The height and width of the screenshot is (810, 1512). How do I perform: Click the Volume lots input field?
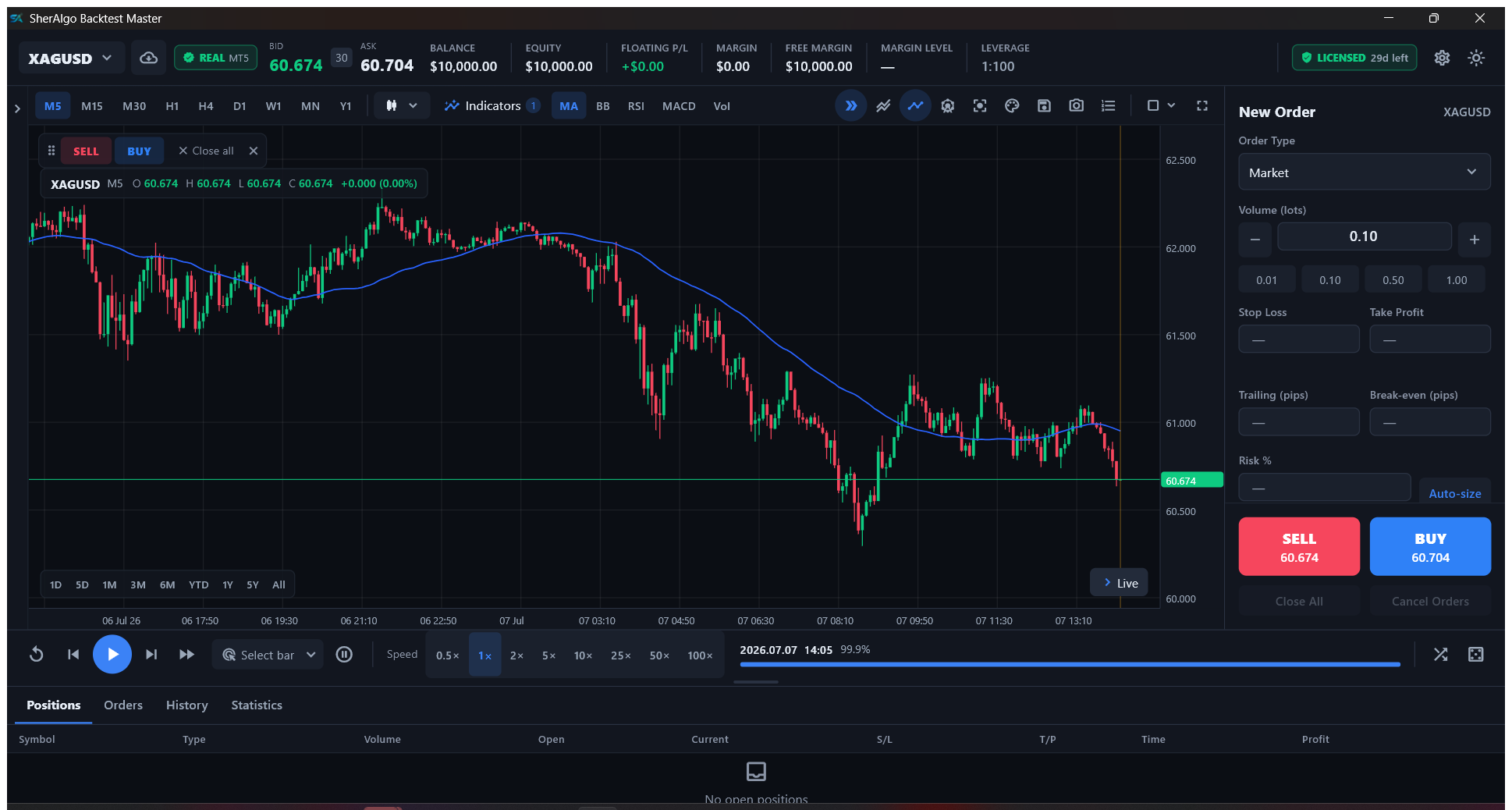[x=1364, y=236]
